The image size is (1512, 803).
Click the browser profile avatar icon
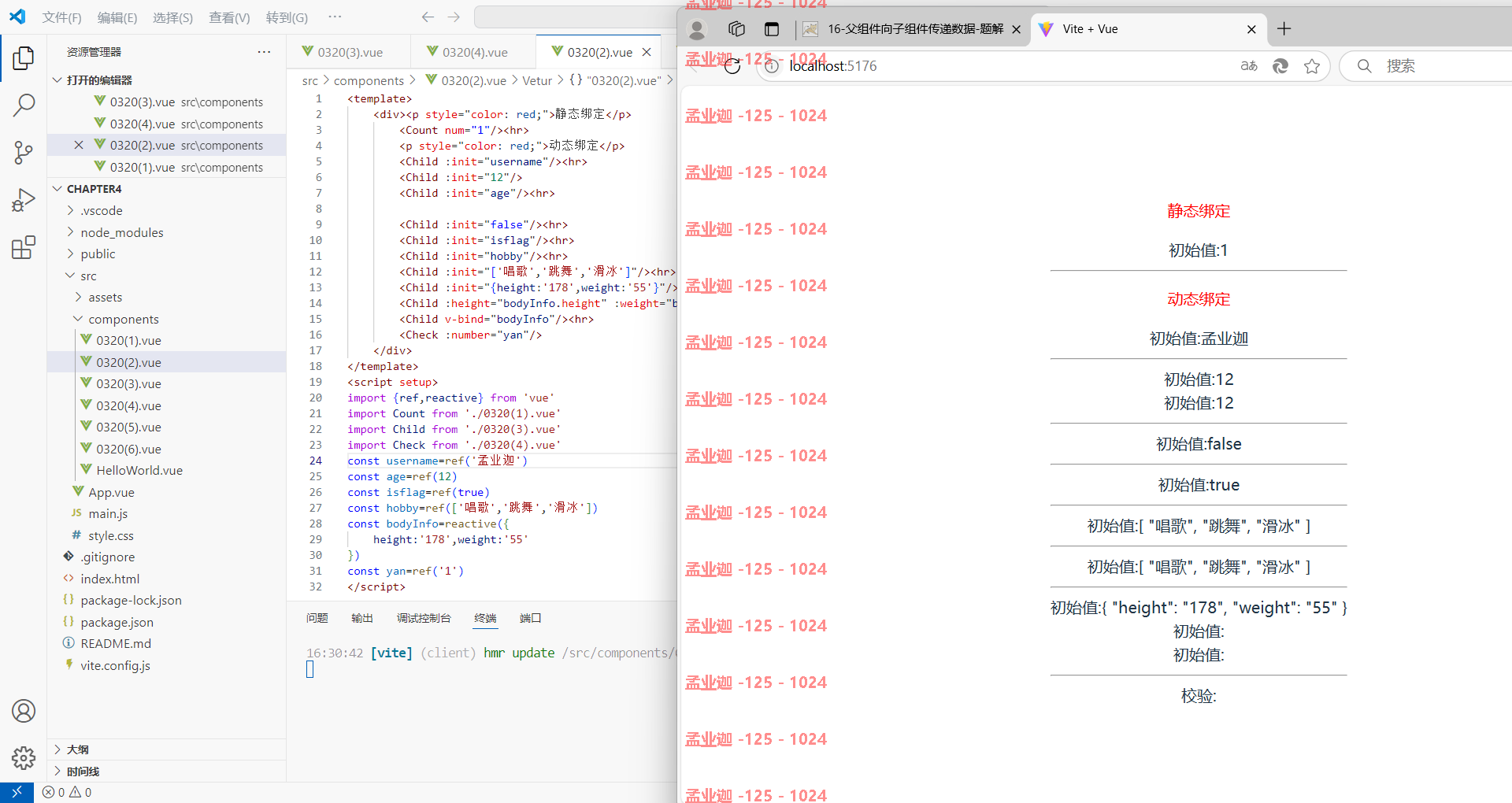point(697,29)
